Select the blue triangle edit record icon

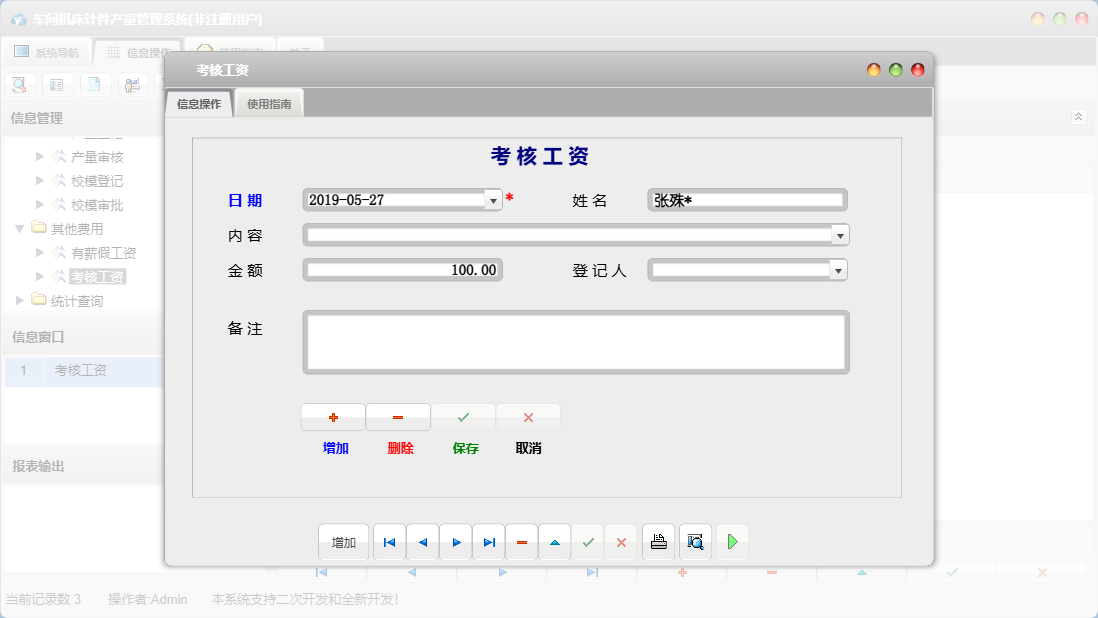coord(555,541)
